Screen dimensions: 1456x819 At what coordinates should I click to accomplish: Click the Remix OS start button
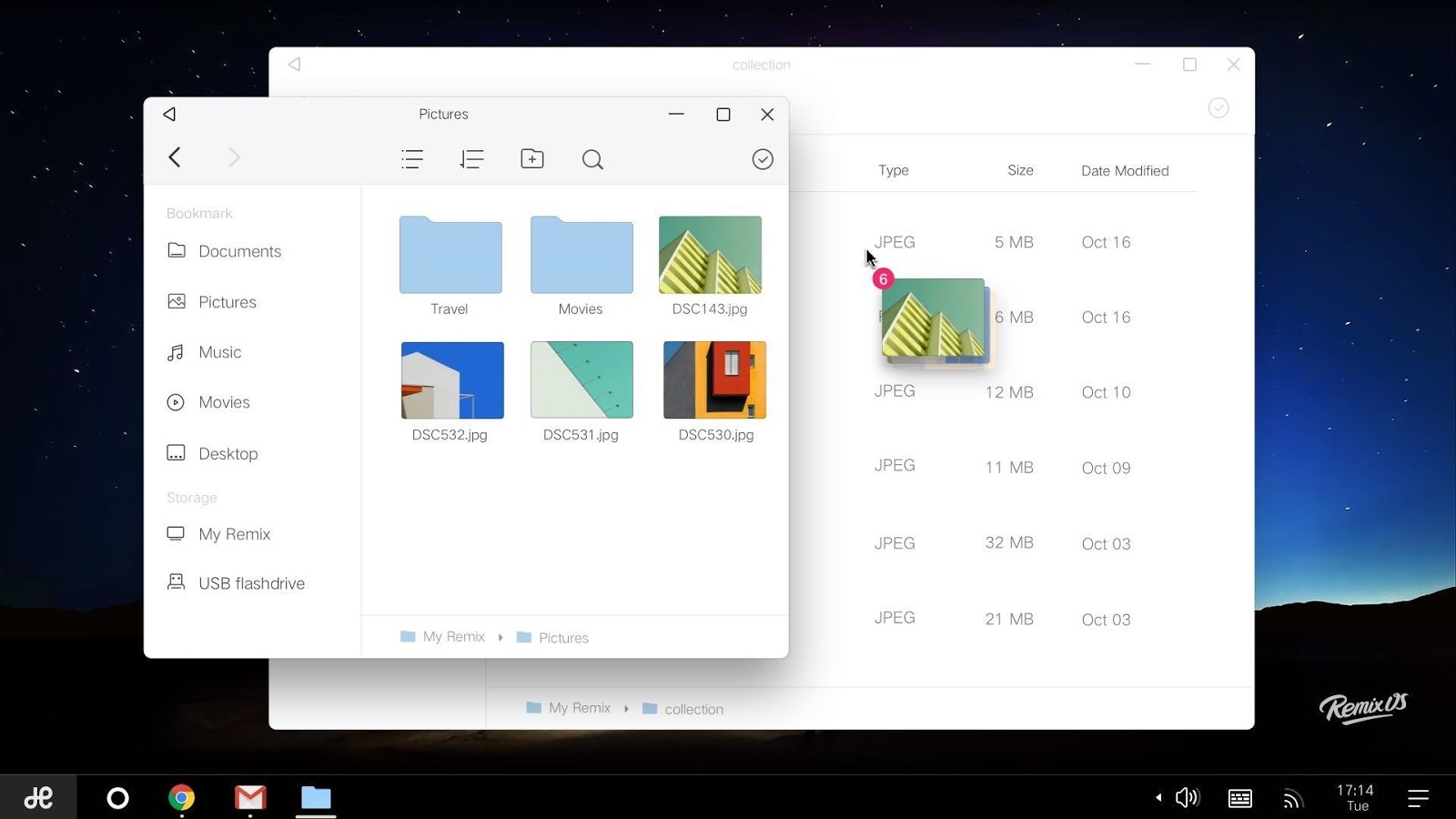[39, 797]
